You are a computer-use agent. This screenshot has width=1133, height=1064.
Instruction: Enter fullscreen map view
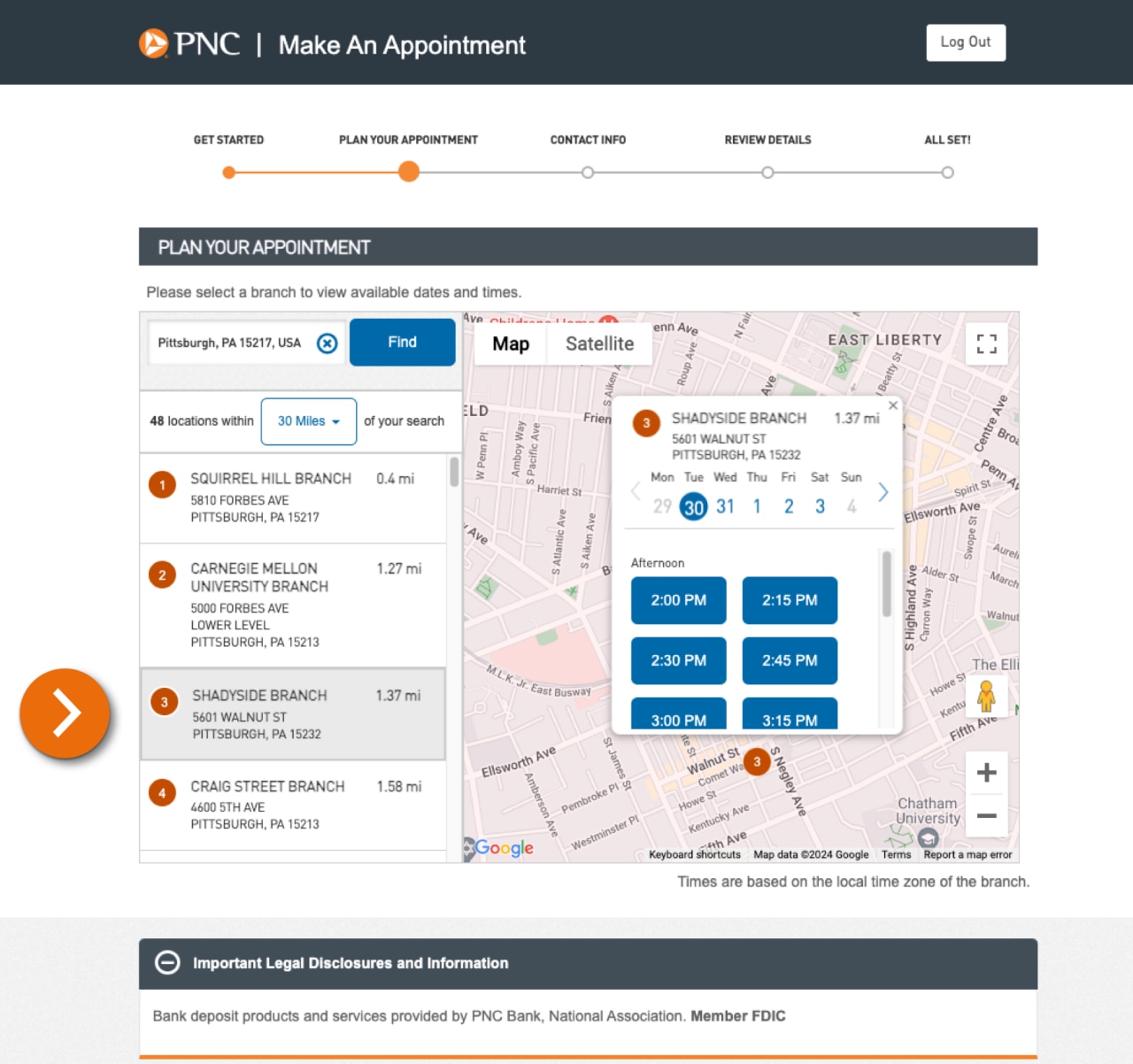986,344
